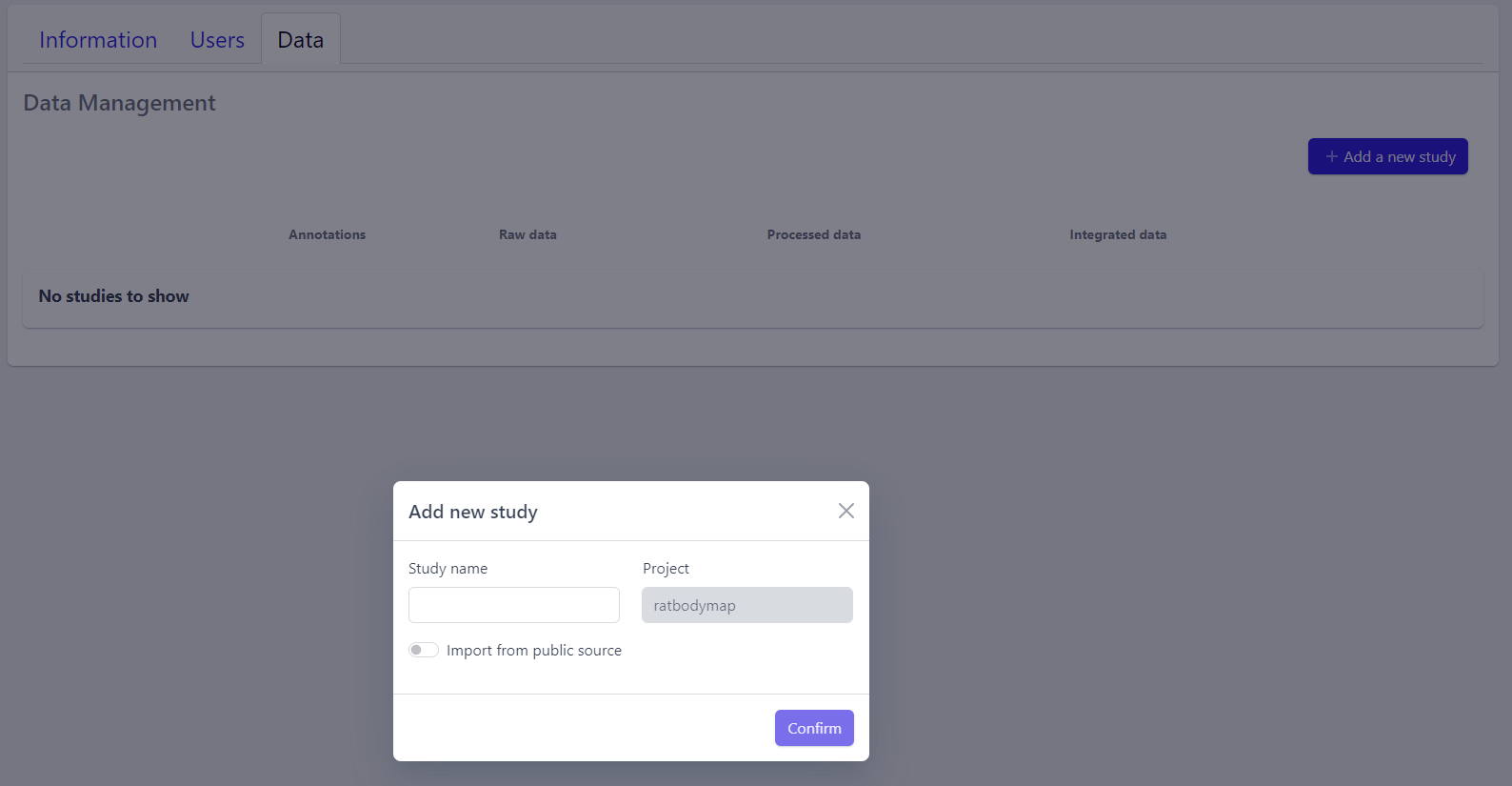Viewport: 1512px width, 786px height.
Task: Focus the Study name text field
Action: click(513, 605)
